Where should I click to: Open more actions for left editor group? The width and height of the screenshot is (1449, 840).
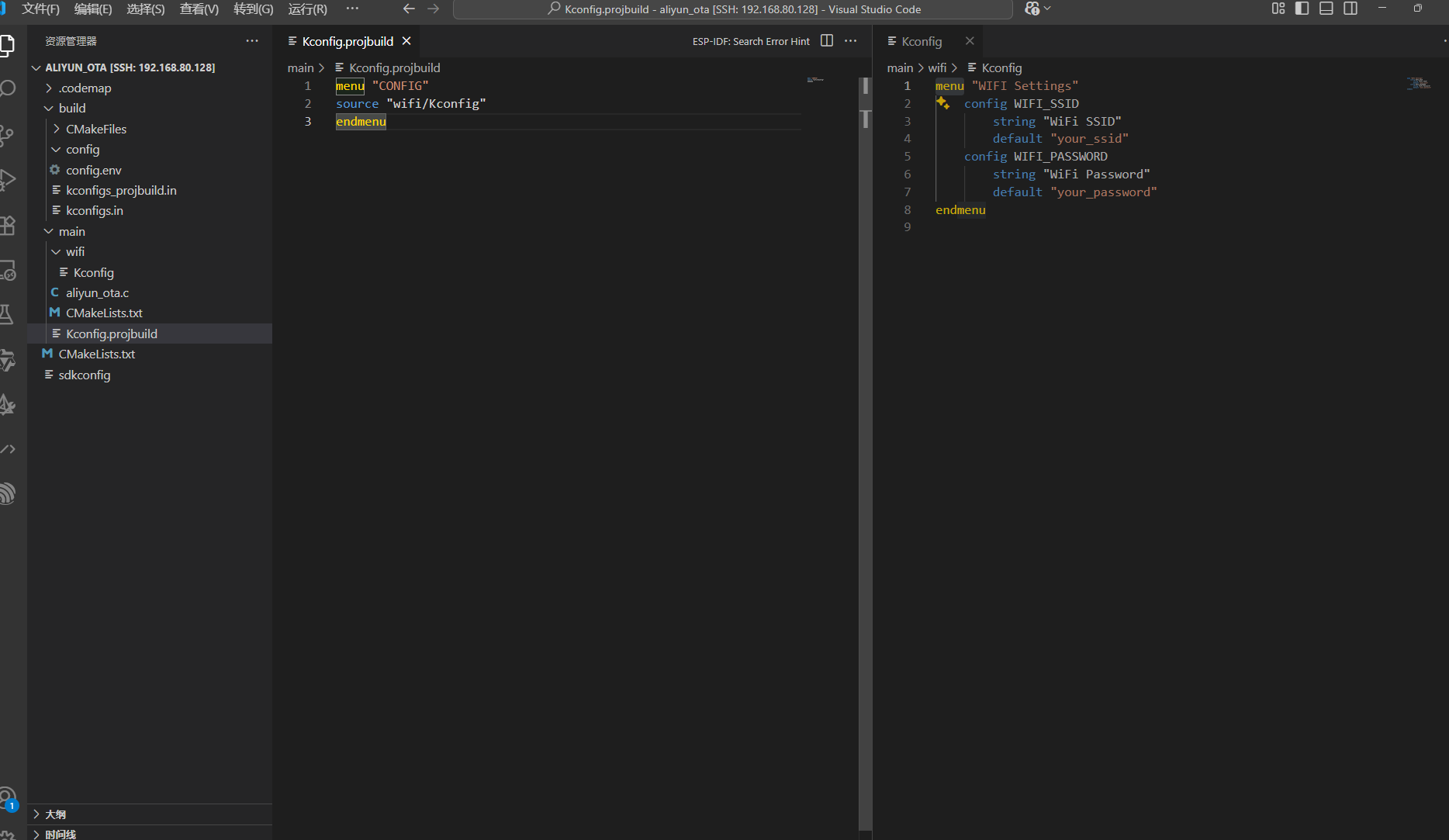click(851, 41)
